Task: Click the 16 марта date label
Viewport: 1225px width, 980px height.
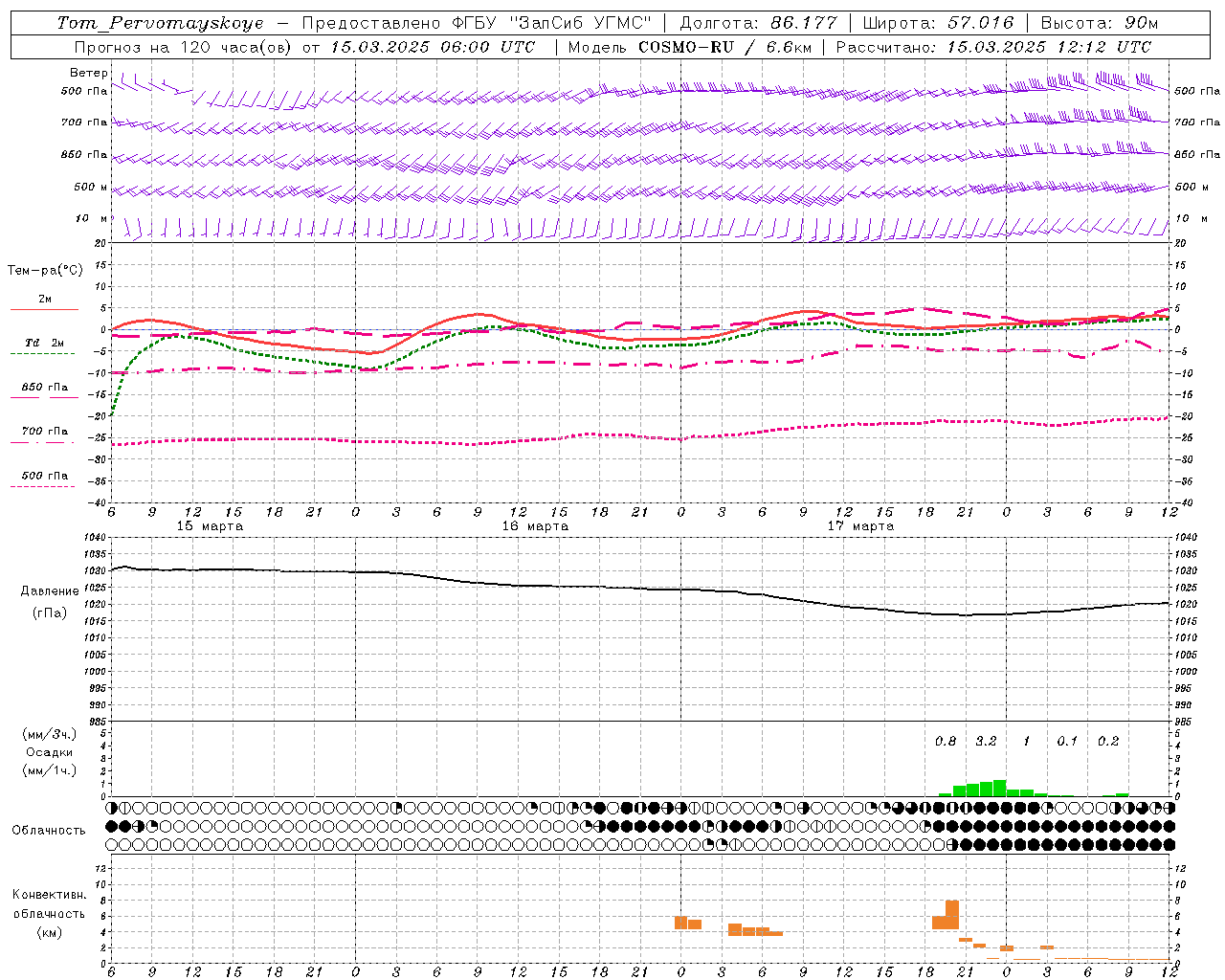Action: click(x=536, y=526)
